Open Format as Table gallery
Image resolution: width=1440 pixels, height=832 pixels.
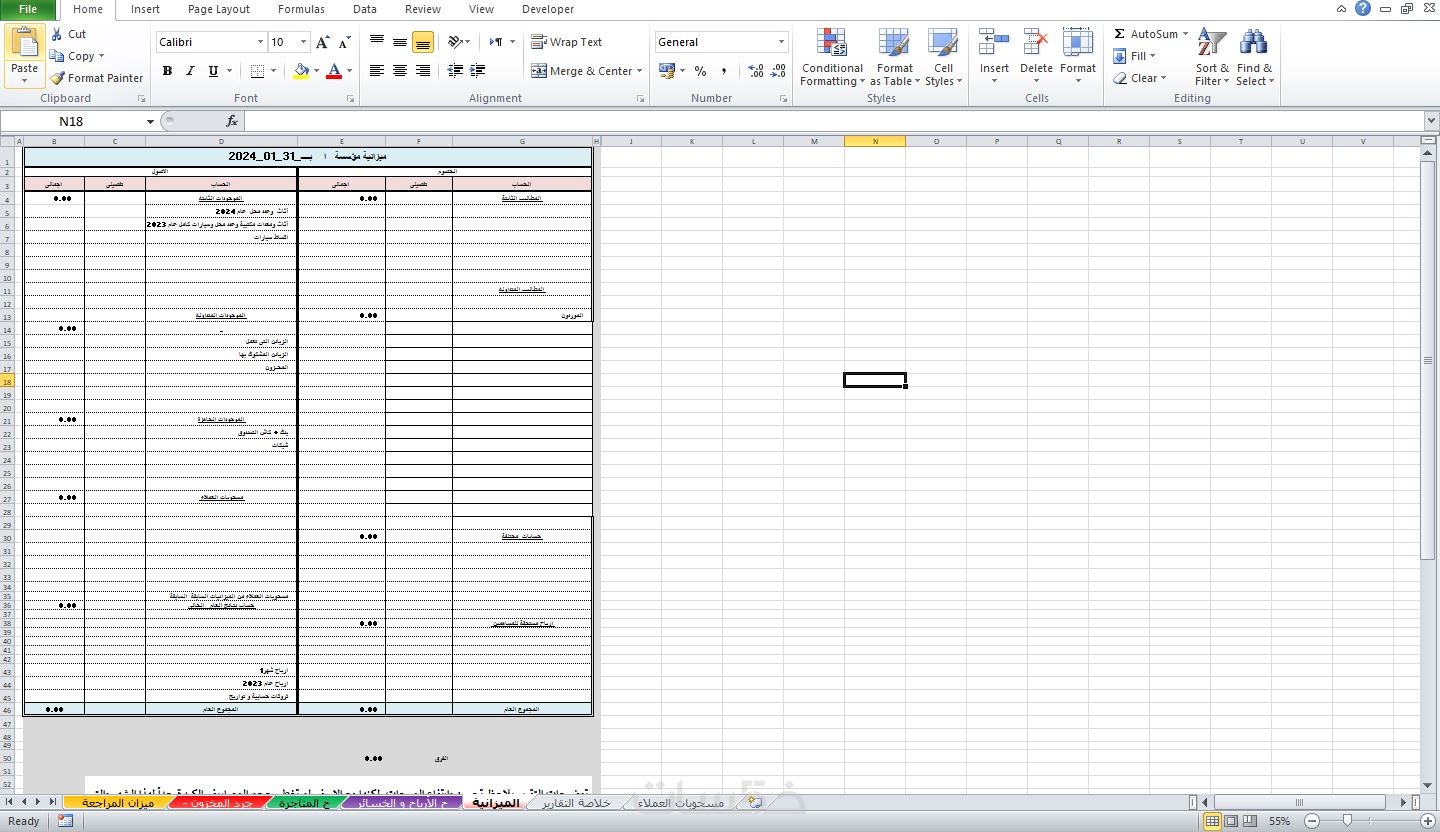click(894, 57)
